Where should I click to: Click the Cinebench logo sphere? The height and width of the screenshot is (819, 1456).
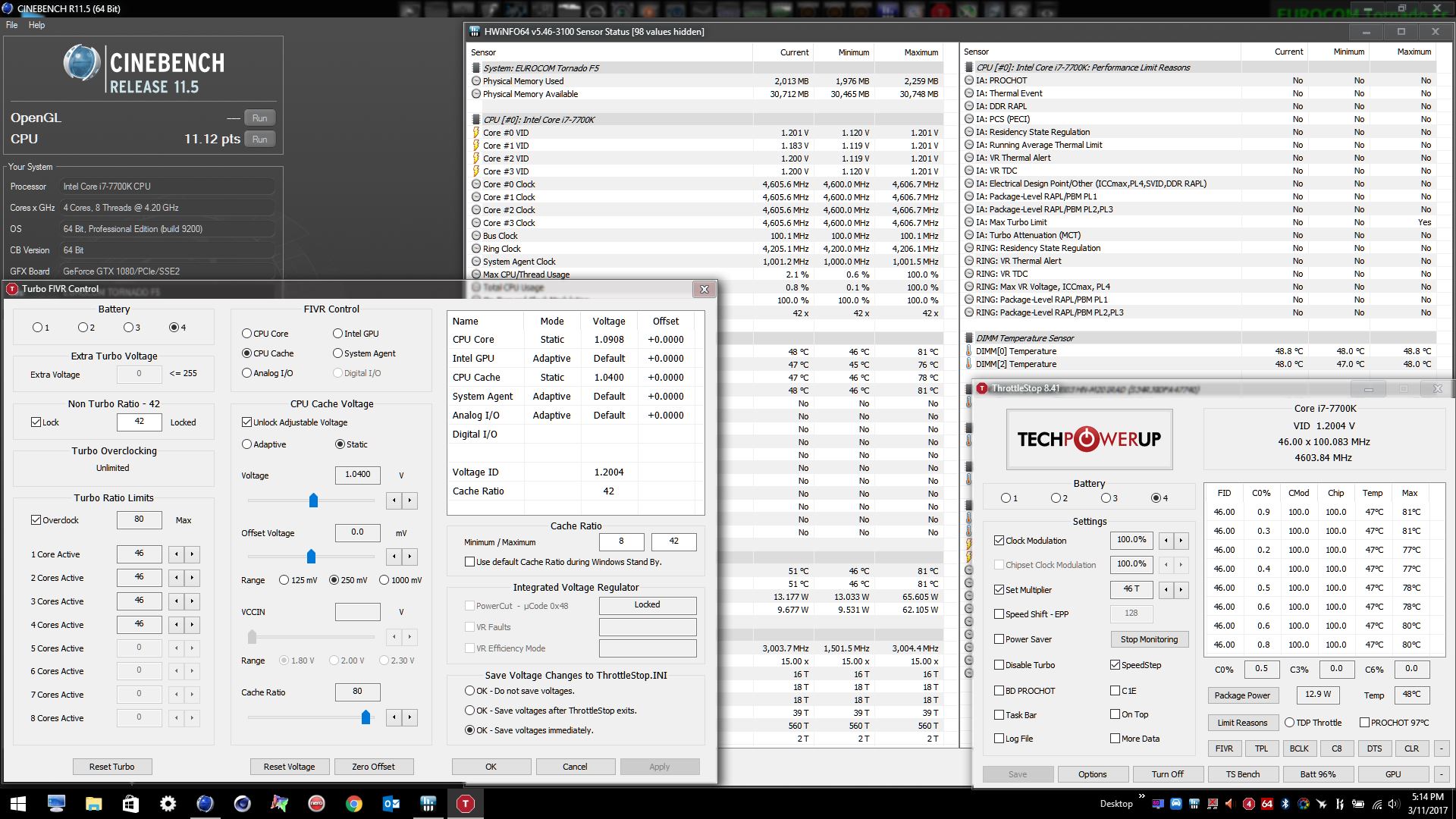pyautogui.click(x=82, y=62)
